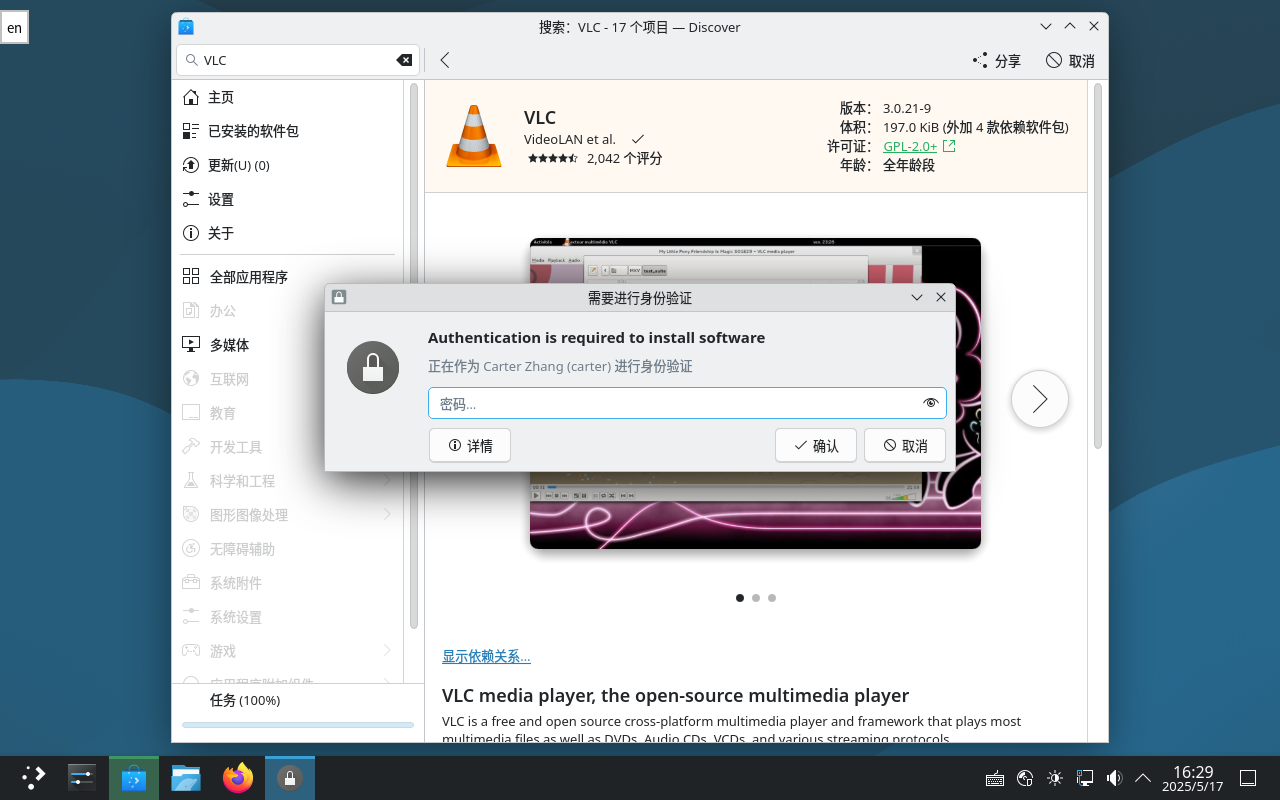Click the globe icon in system tray
The image size is (1280, 800).
pyautogui.click(x=1024, y=778)
